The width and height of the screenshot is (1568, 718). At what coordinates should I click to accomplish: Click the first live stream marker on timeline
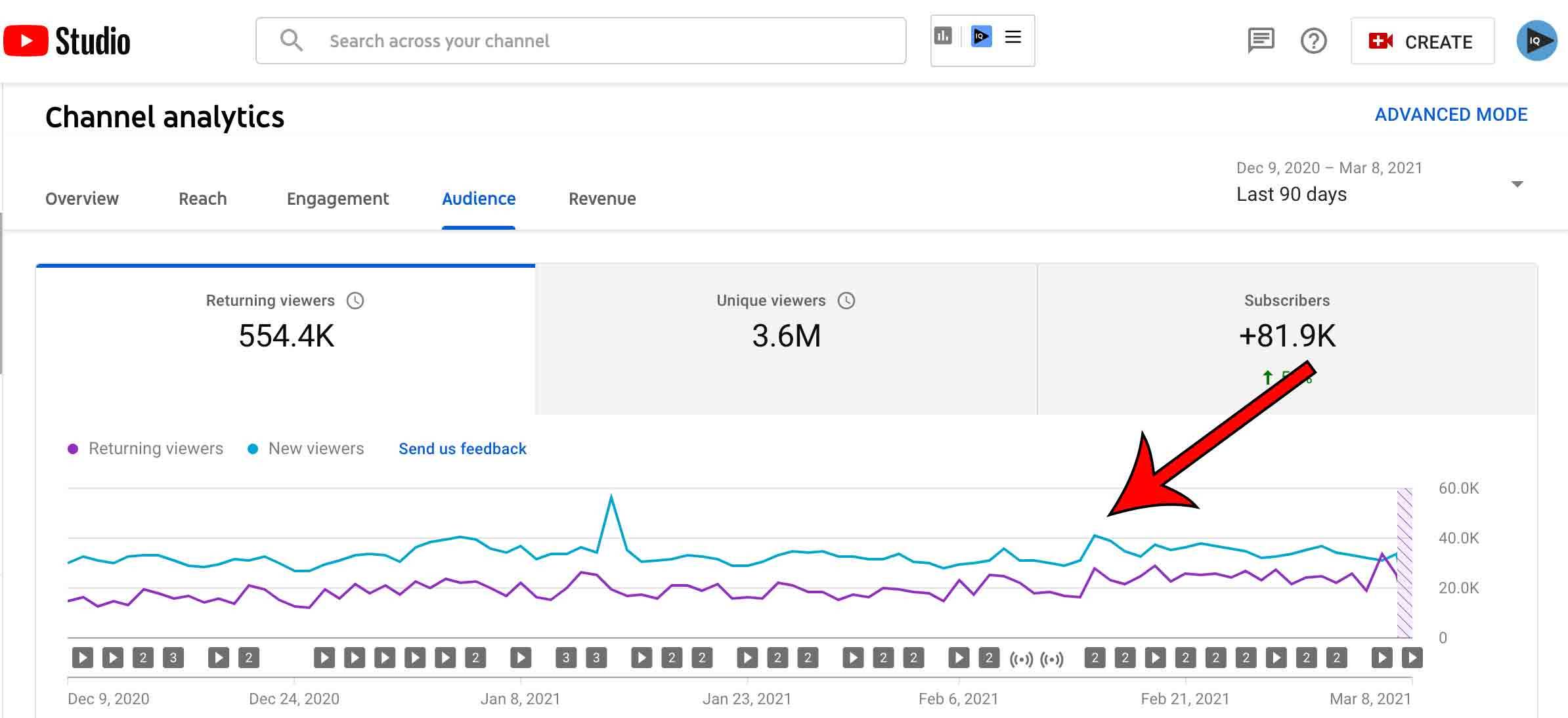[x=1021, y=658]
